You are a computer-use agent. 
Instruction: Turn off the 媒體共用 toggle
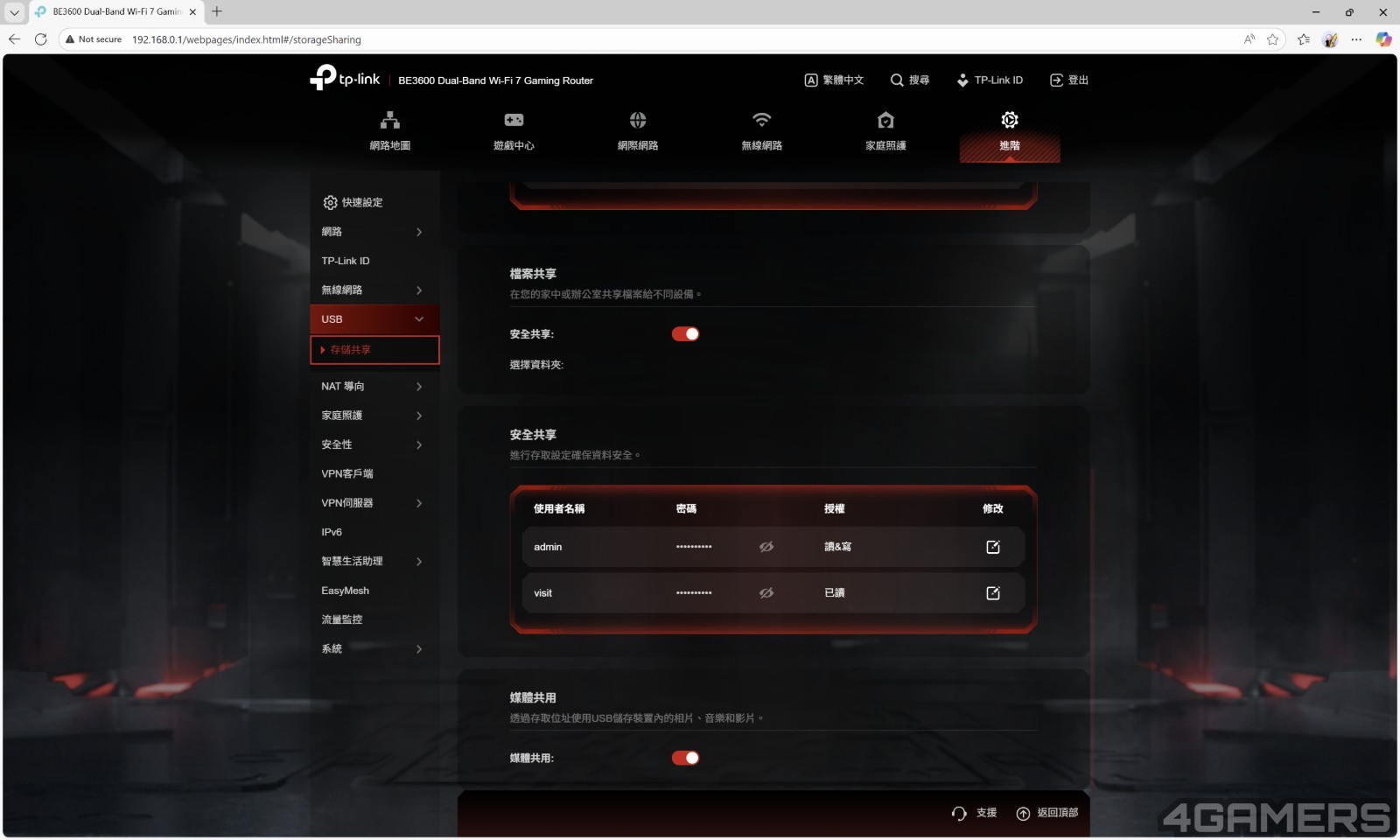pyautogui.click(x=685, y=758)
